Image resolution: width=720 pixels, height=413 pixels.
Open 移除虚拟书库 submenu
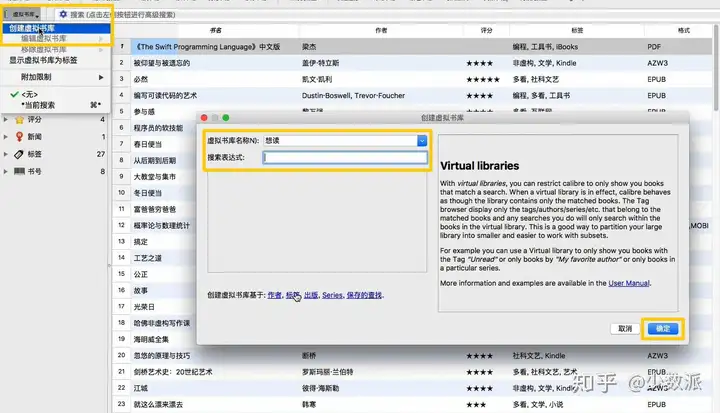tap(56, 50)
